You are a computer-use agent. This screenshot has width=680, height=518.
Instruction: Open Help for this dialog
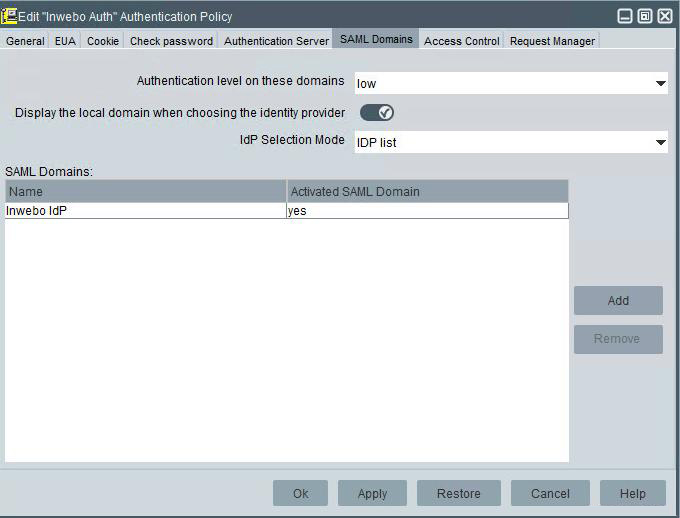(x=632, y=493)
